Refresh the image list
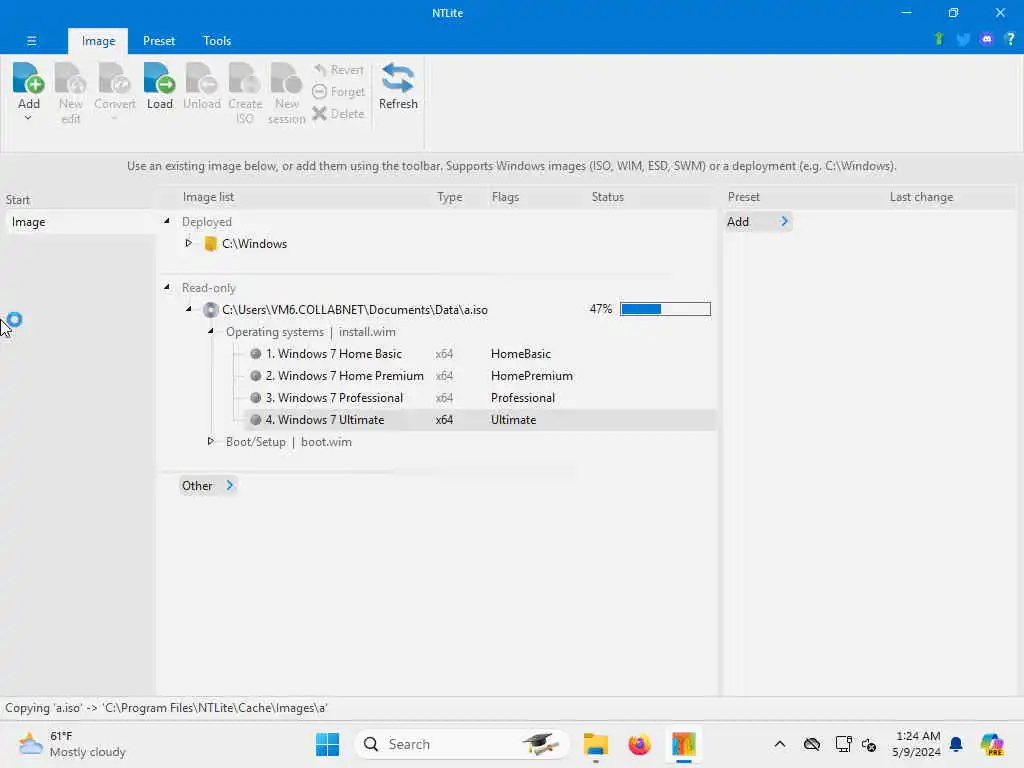Viewport: 1024px width, 768px height. coord(398,86)
